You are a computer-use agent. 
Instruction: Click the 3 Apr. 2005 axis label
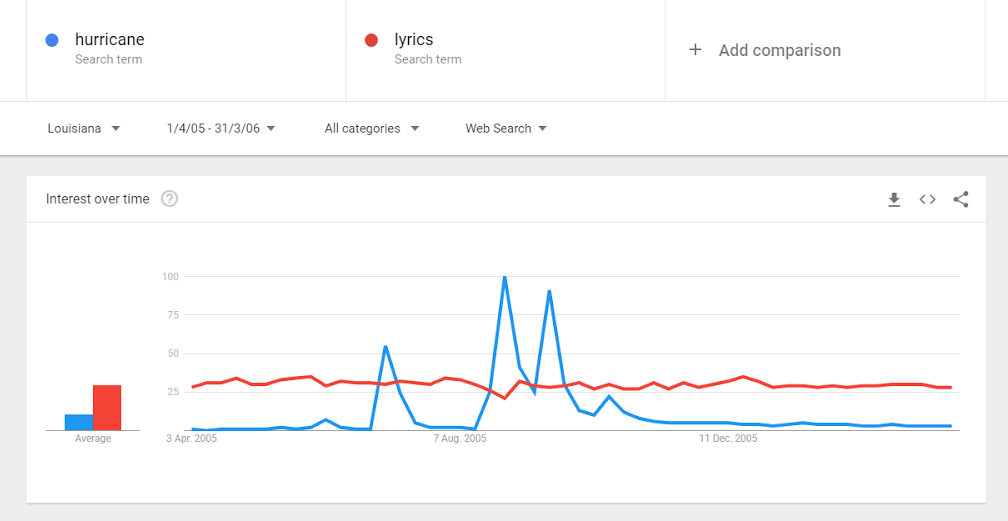click(x=191, y=439)
